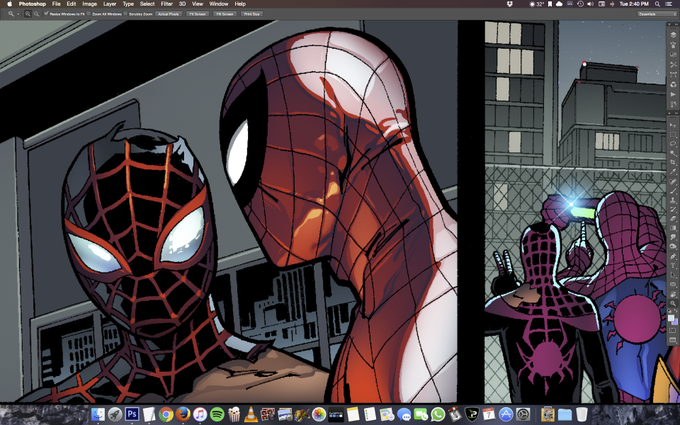Open the View menu
Screen dimensions: 680x425
197,4
